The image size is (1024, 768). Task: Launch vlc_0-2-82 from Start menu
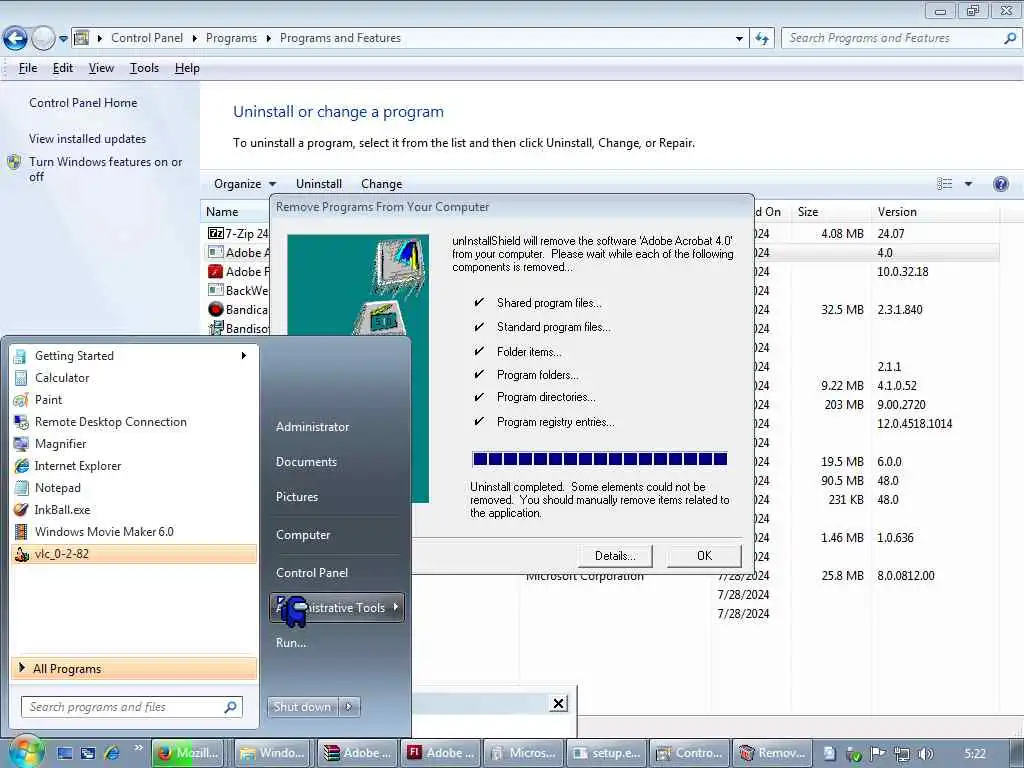pos(134,554)
